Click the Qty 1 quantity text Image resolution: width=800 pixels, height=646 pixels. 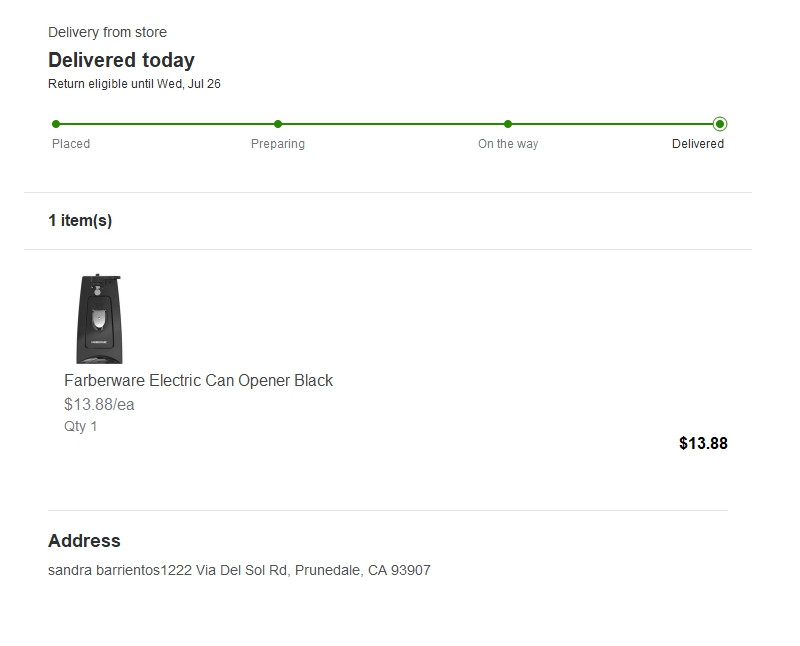tap(81, 427)
